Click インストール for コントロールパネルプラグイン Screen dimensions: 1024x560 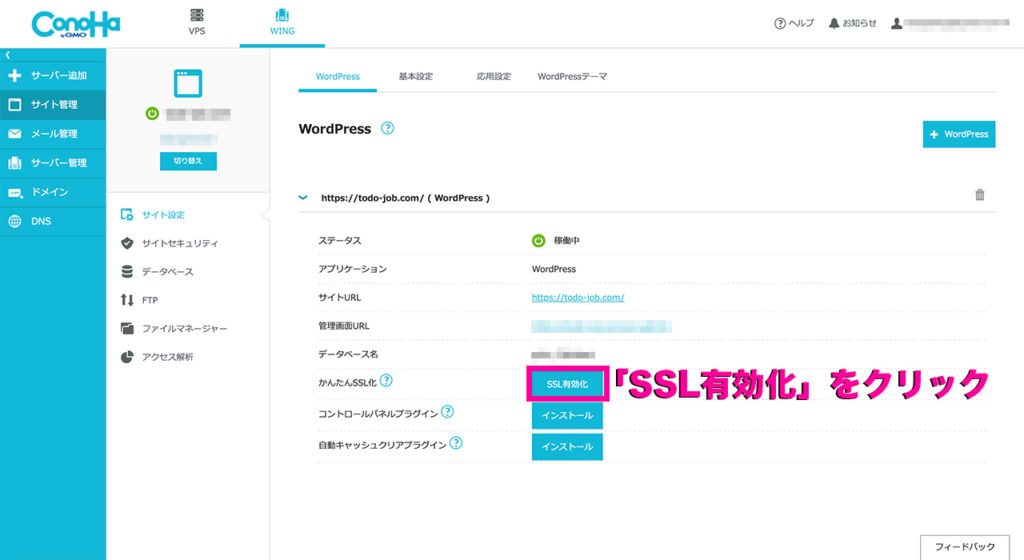pyautogui.click(x=567, y=416)
